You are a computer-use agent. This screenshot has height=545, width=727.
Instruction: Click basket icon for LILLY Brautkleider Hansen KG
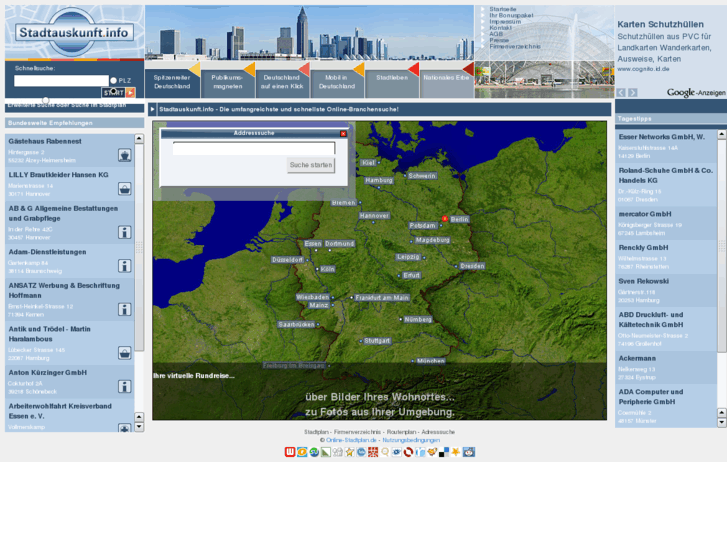coord(124,189)
